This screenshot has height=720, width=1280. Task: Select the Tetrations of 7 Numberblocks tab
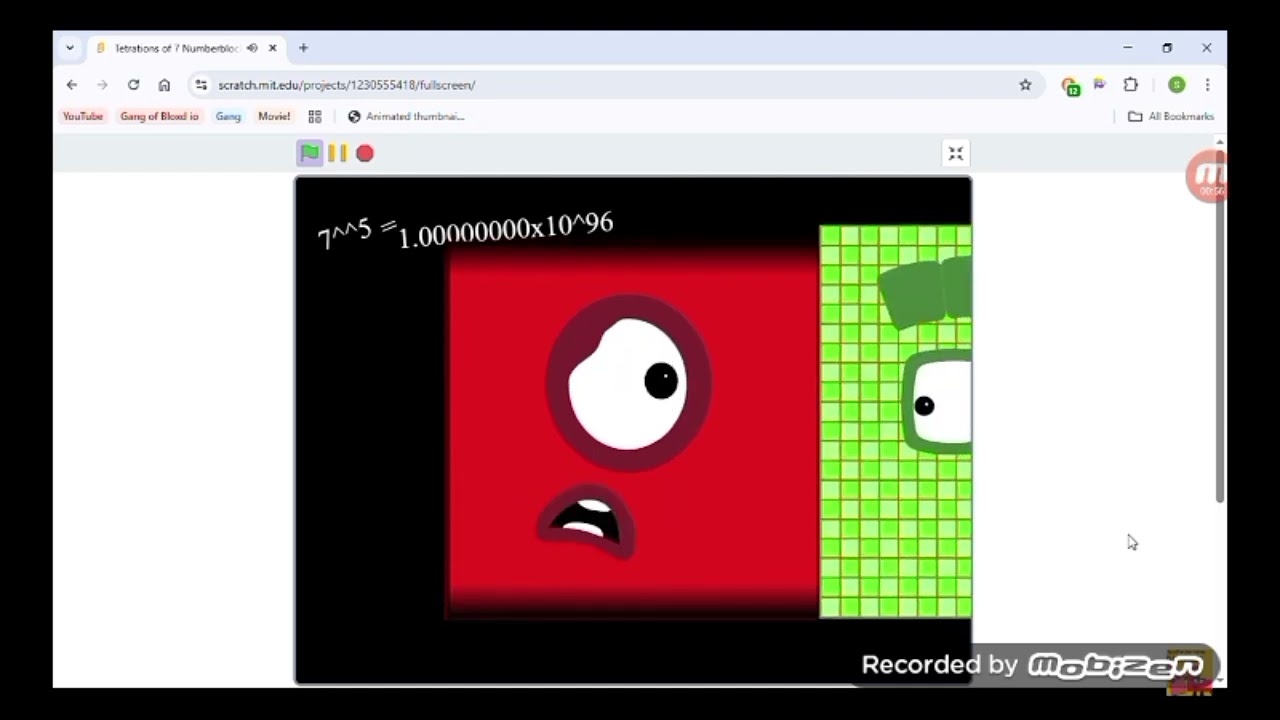(x=175, y=48)
